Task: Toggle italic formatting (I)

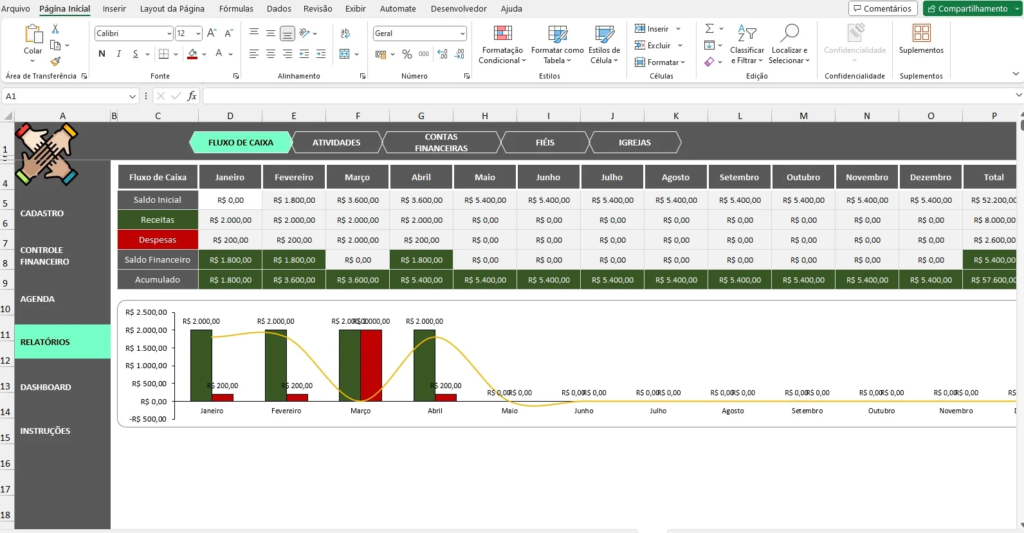Action: (x=118, y=54)
